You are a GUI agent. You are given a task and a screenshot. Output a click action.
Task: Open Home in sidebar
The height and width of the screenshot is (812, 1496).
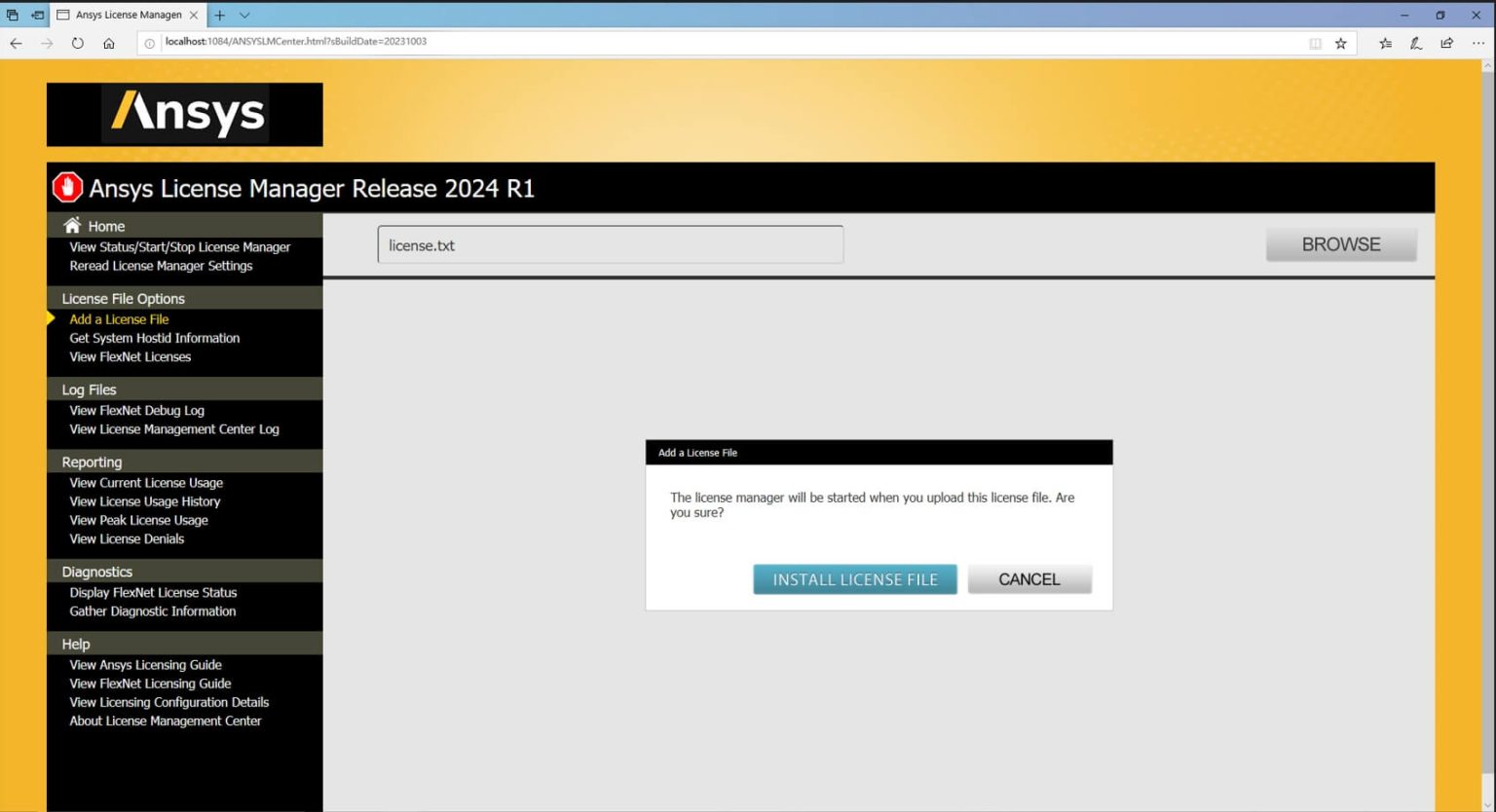[106, 226]
